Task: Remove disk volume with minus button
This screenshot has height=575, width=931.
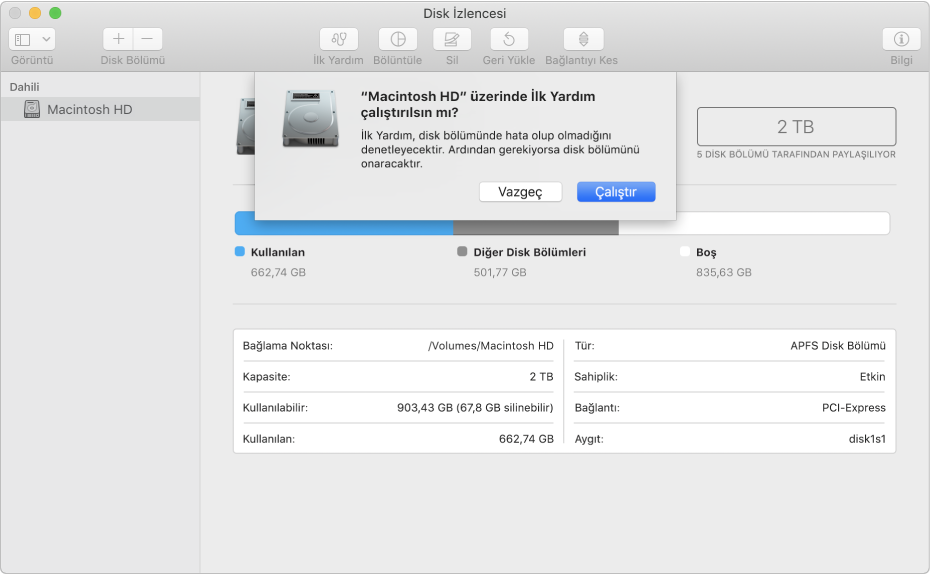Action: [147, 39]
